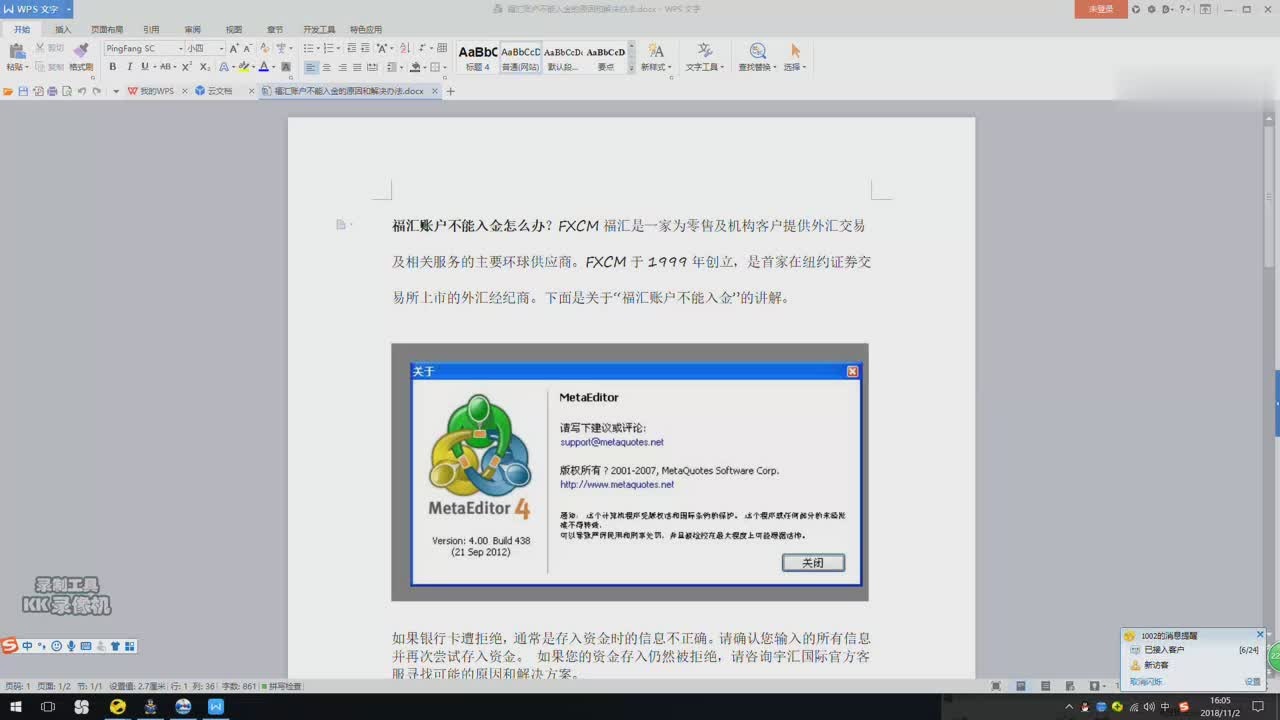Screen dimensions: 1280x720
Task: Switch to the 引用 ribbon tab
Action: click(151, 29)
